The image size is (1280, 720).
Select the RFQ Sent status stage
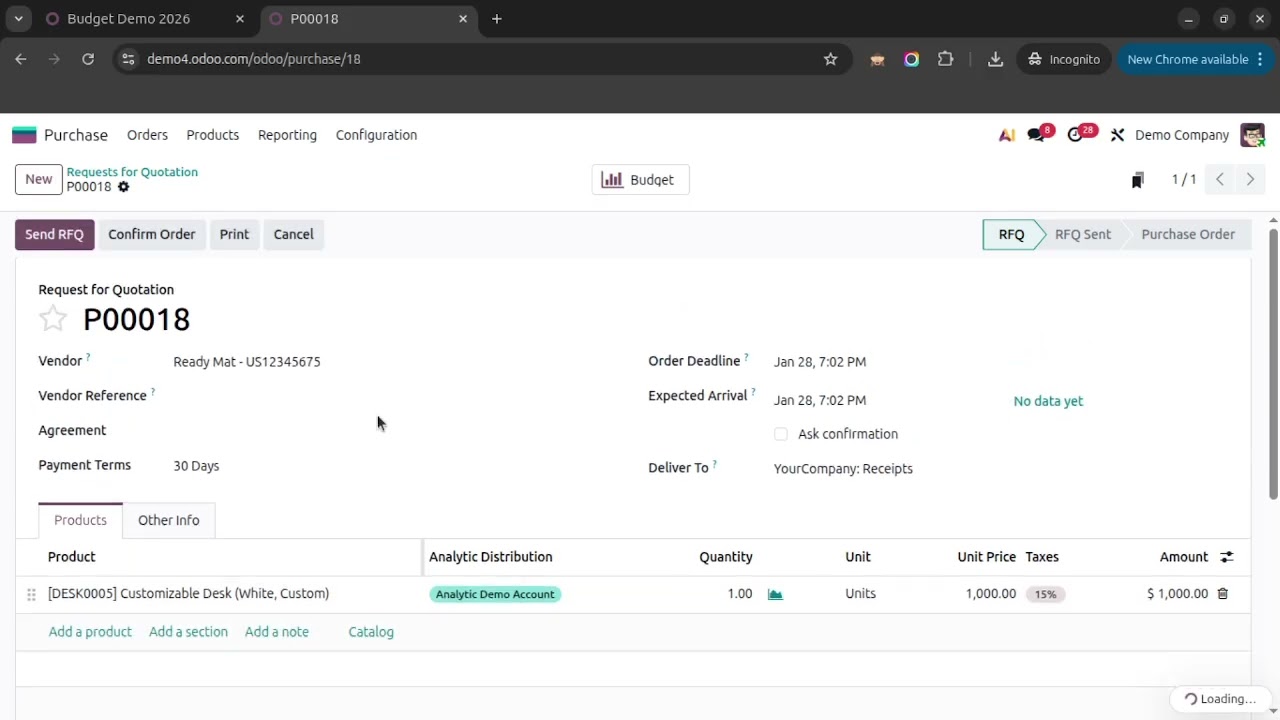[x=1082, y=234]
